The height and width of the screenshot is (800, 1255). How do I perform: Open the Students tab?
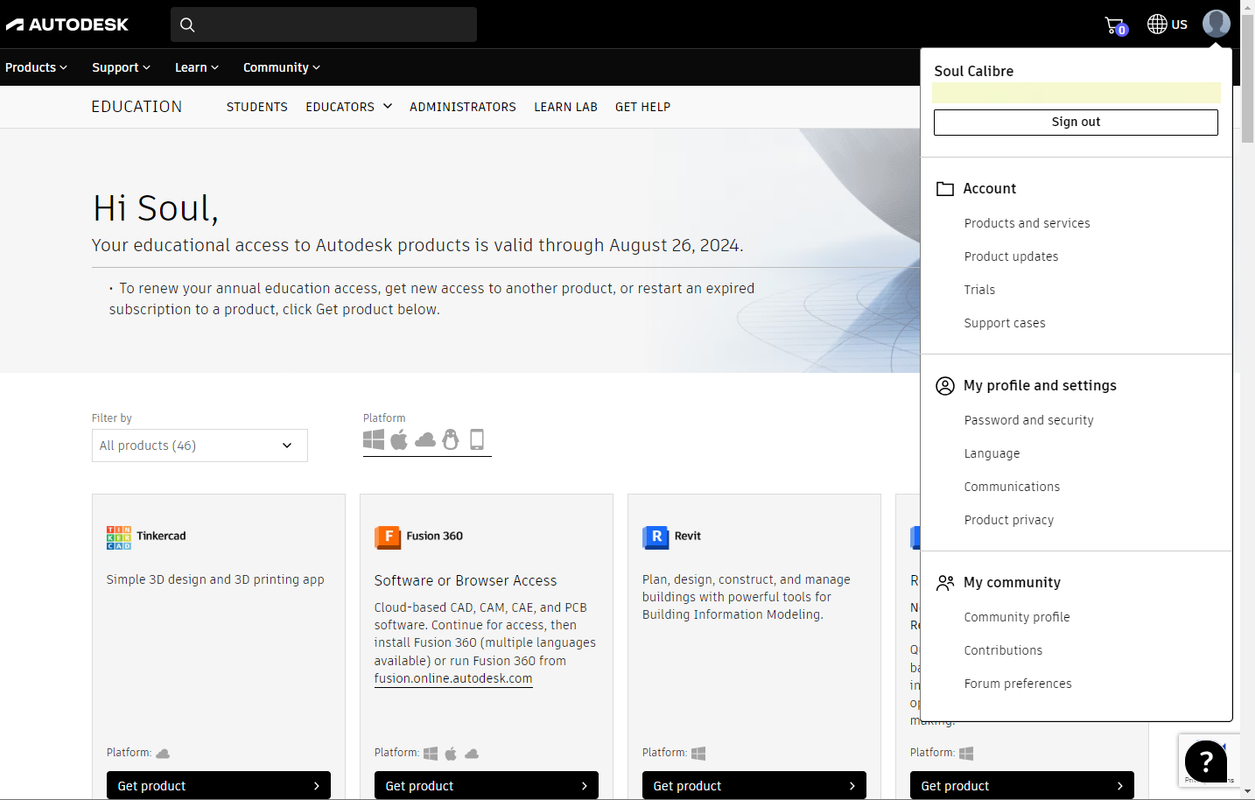(257, 107)
